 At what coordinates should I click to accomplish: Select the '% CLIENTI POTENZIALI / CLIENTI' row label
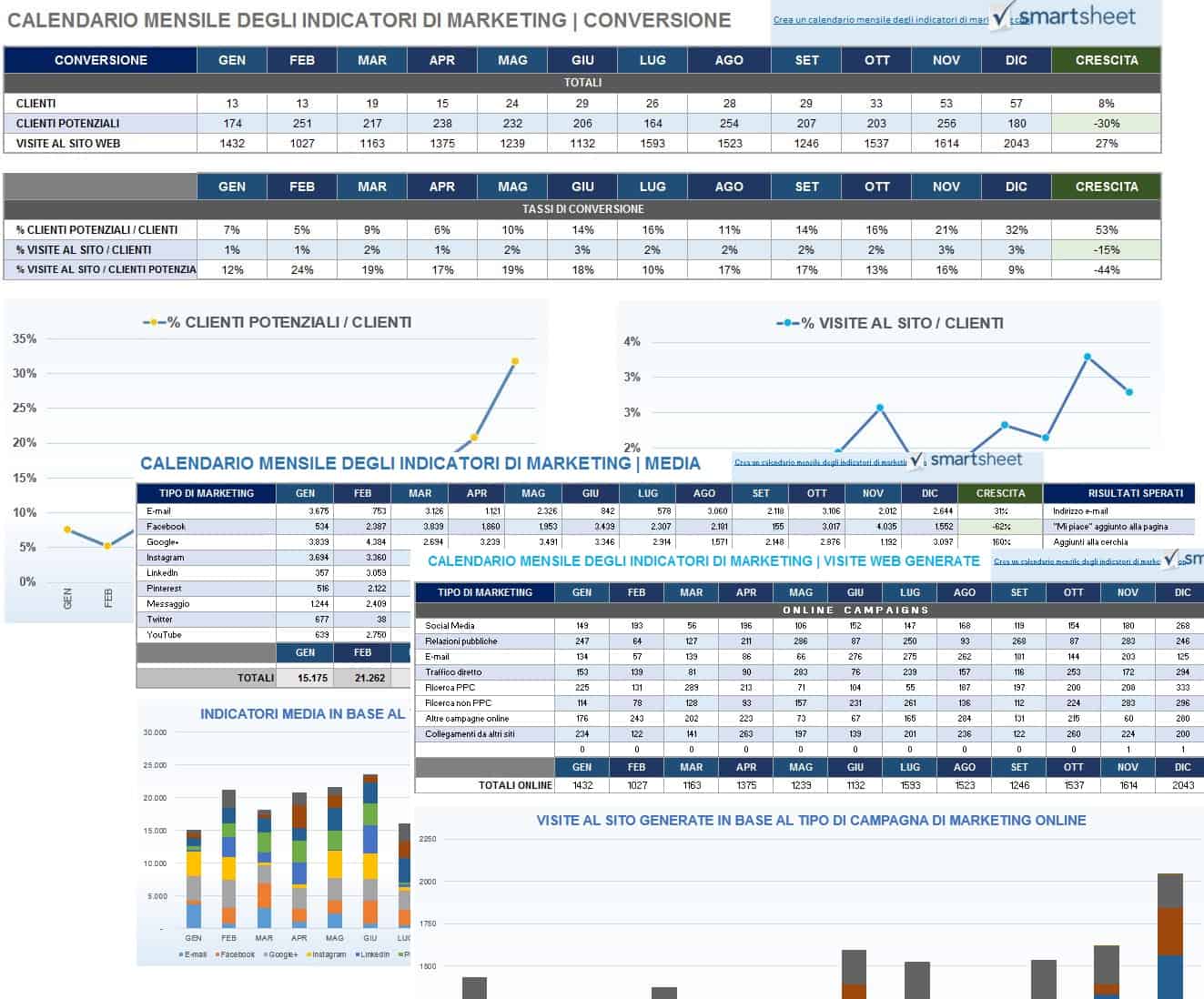(x=100, y=229)
